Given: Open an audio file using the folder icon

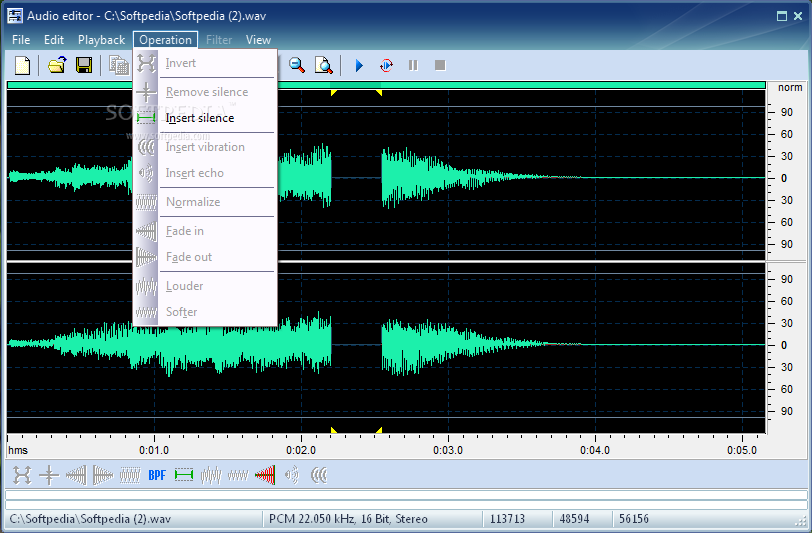Looking at the screenshot, I should (57, 65).
